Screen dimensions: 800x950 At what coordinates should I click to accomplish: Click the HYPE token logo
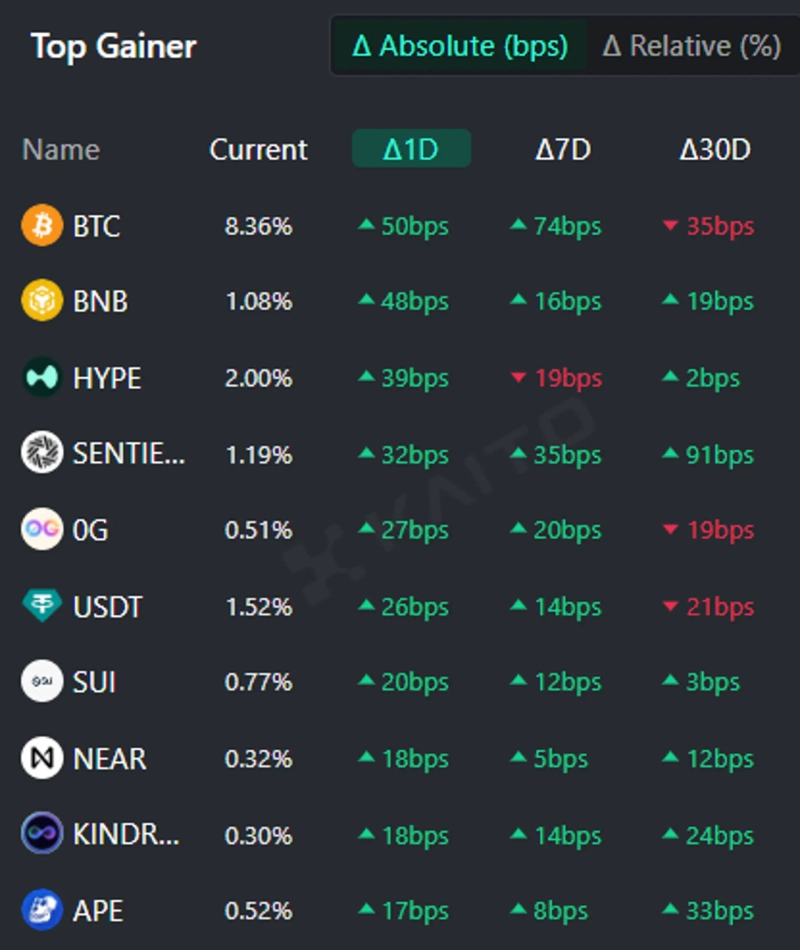[42, 378]
